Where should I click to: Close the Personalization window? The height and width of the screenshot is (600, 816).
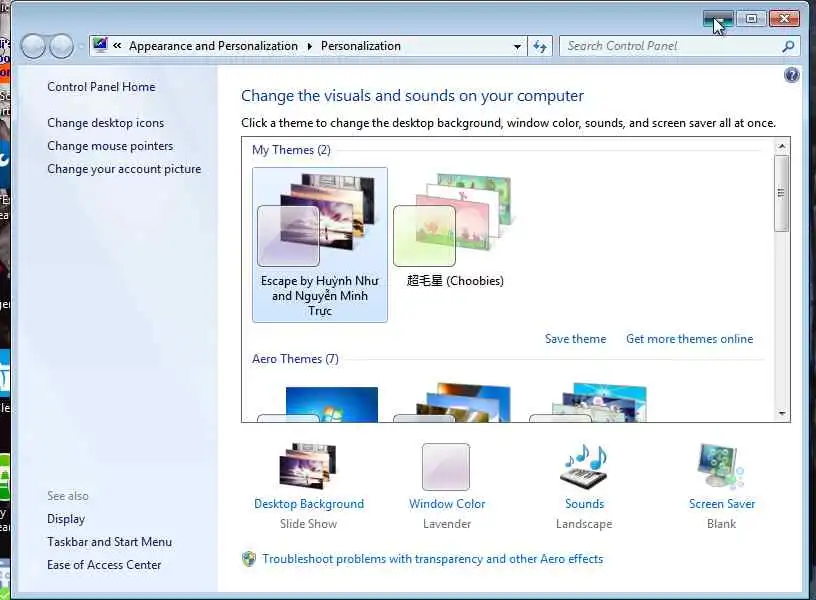click(x=784, y=19)
